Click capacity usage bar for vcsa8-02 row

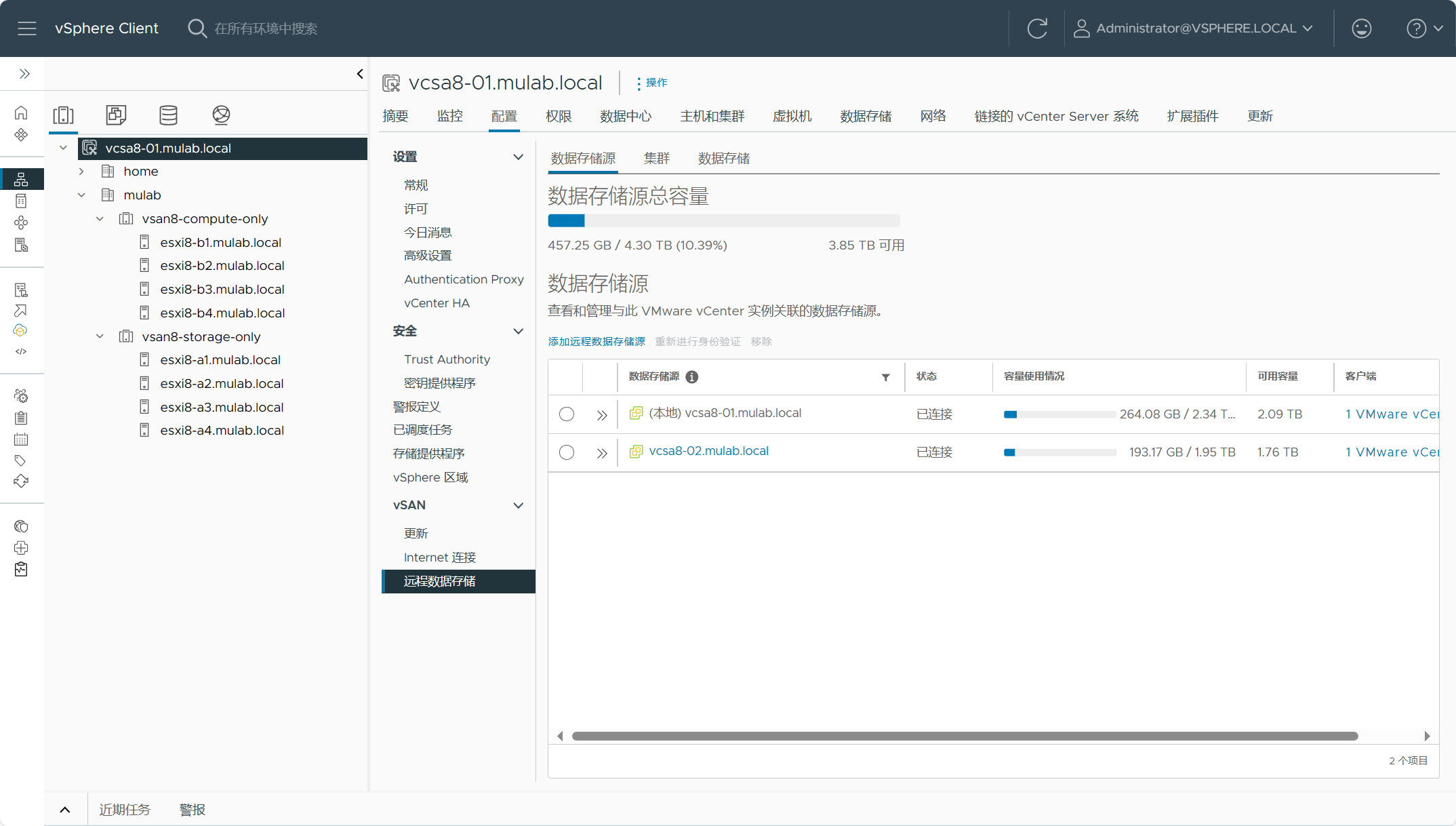pyautogui.click(x=1059, y=452)
